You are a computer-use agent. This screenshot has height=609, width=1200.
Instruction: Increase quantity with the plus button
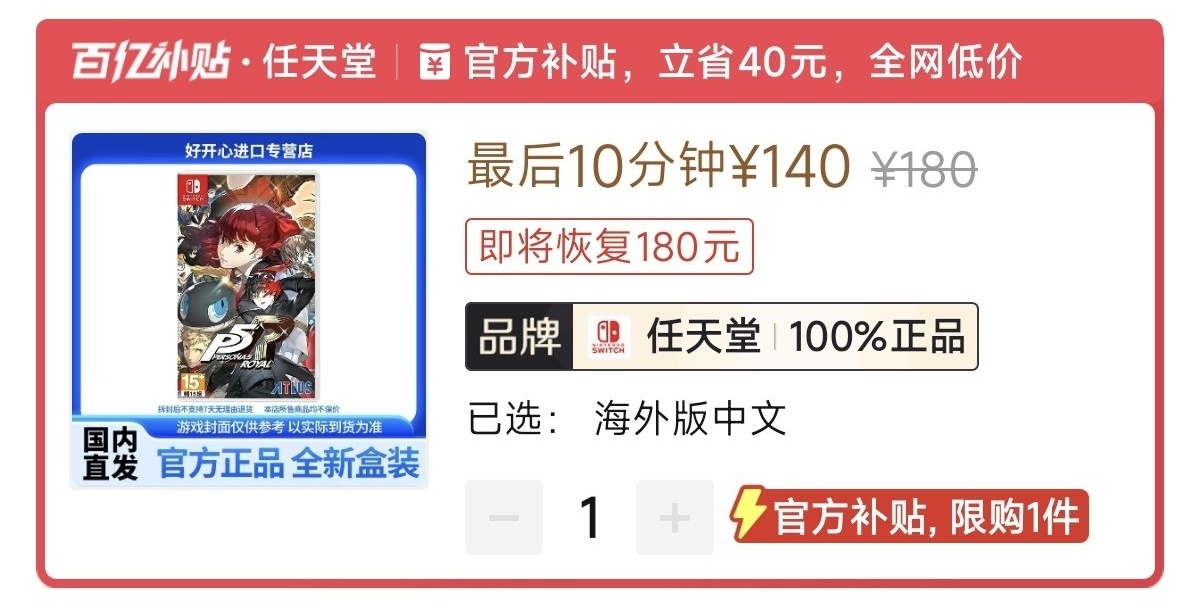tap(675, 517)
